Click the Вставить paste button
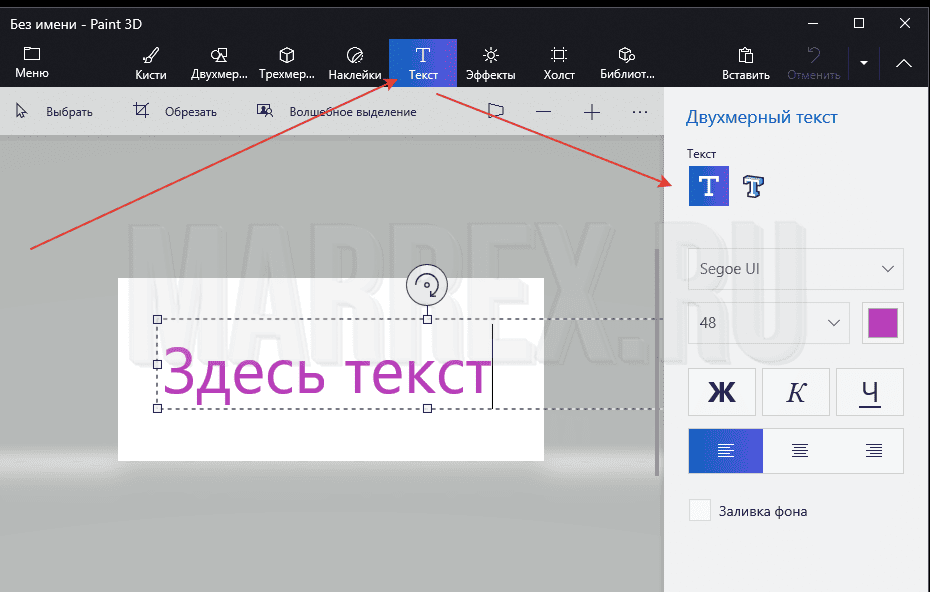 [746, 63]
